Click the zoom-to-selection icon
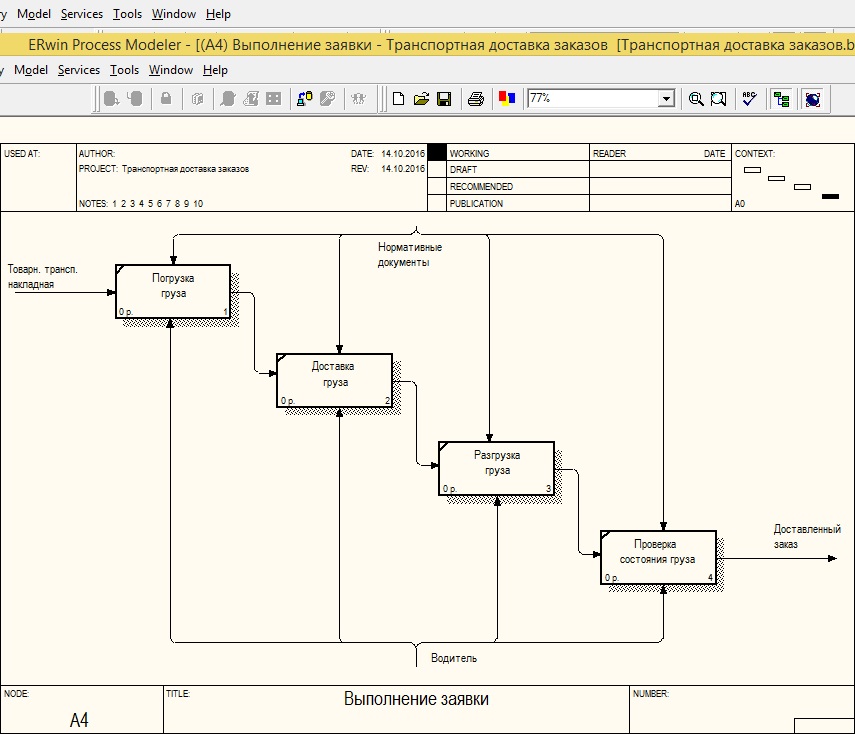The width and height of the screenshot is (855, 734). [718, 99]
